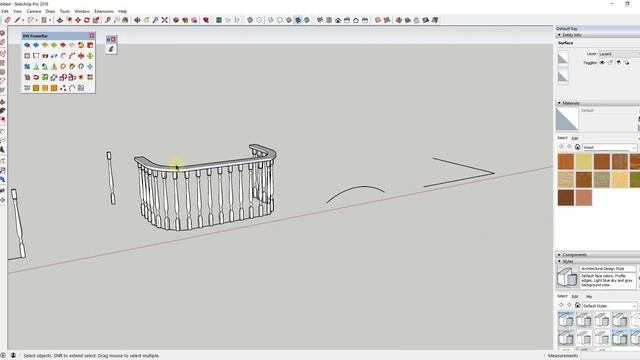The width and height of the screenshot is (640, 360).
Task: Open the Extensions menu
Action: click(x=104, y=11)
